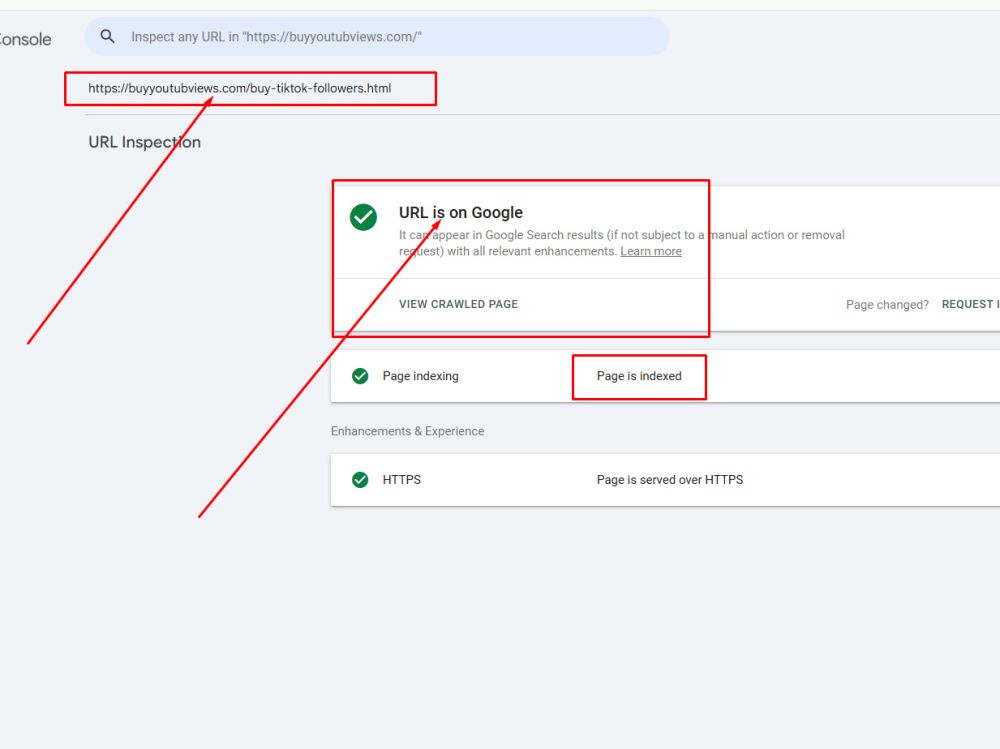Select the inspected buy-tiktok-followers URL text
Image resolution: width=1000 pixels, height=749 pixels.
[240, 88]
